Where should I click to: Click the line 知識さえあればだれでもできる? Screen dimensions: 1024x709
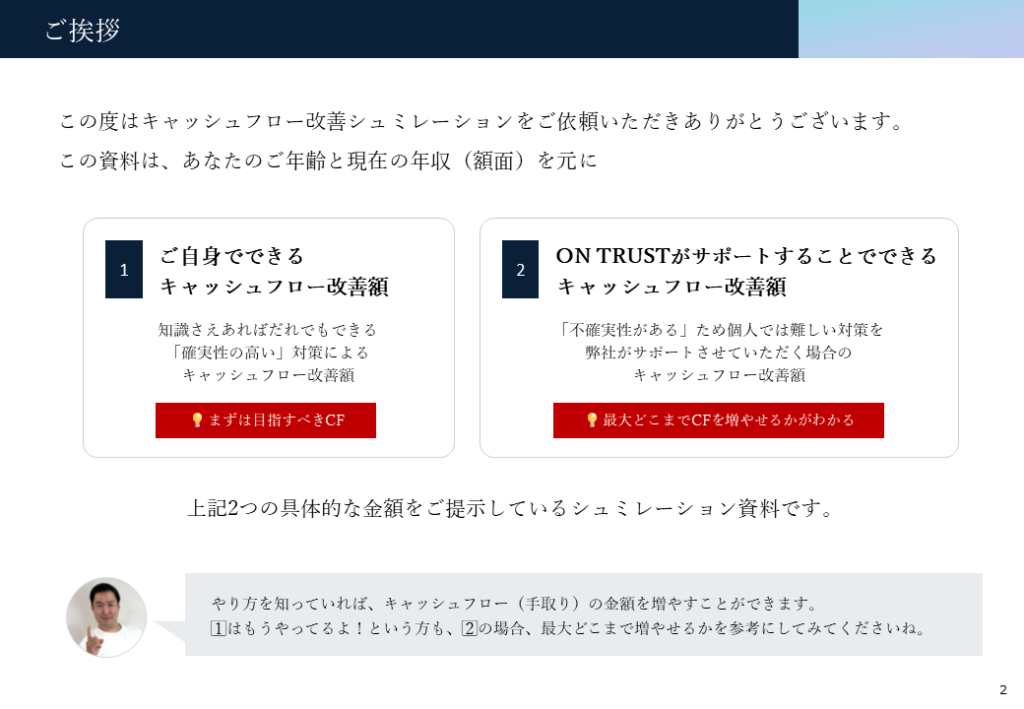pos(268,330)
